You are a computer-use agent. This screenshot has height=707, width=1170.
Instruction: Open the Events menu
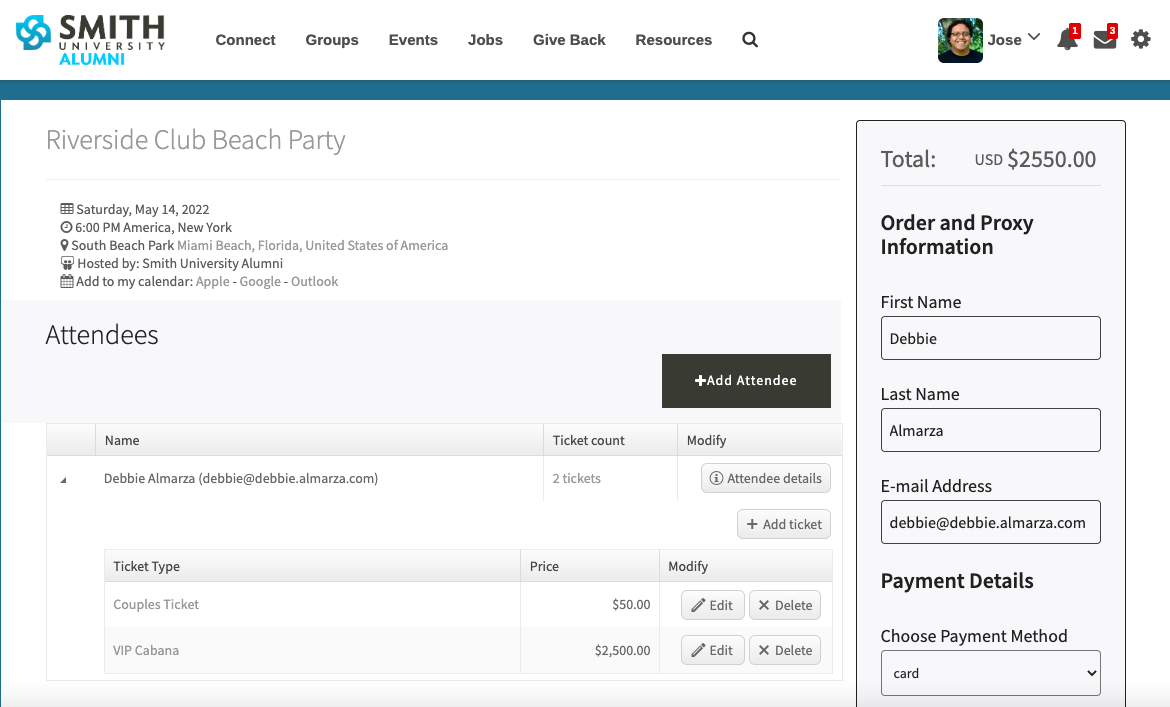click(x=413, y=40)
